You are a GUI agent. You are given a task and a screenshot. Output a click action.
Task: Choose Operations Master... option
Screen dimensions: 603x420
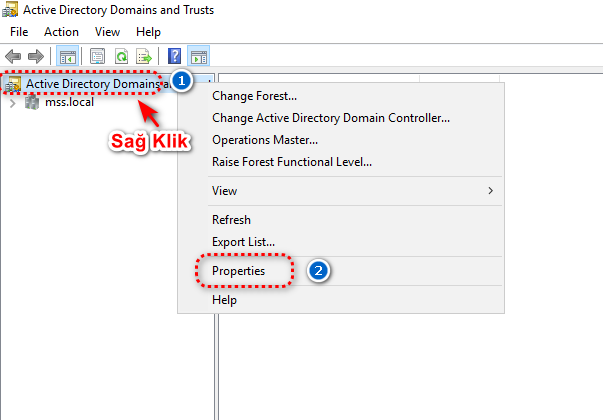click(x=341, y=140)
